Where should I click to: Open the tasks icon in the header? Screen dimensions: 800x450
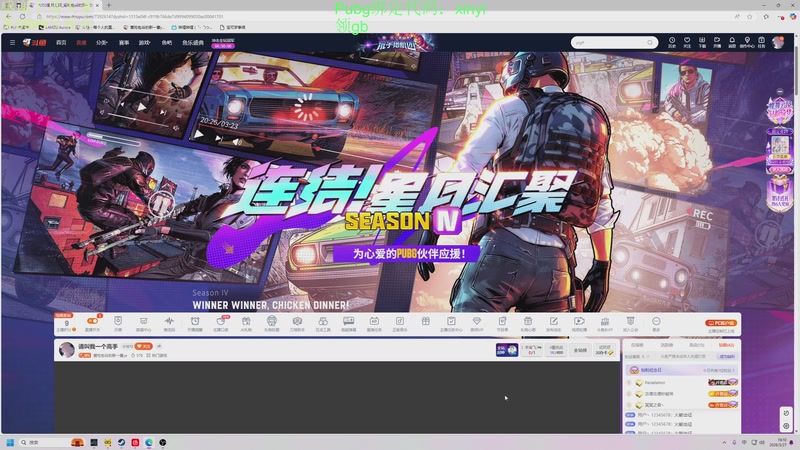click(x=761, y=42)
